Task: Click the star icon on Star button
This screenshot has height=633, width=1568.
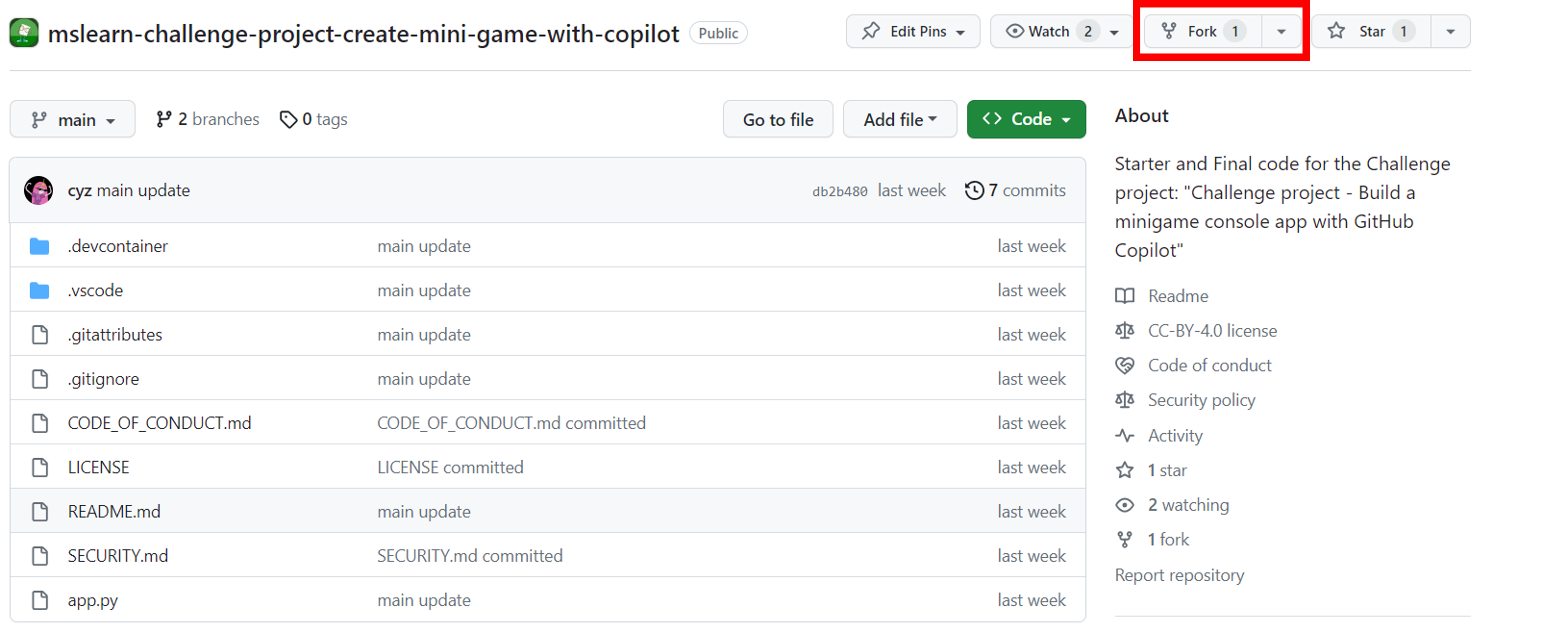Action: point(1336,31)
